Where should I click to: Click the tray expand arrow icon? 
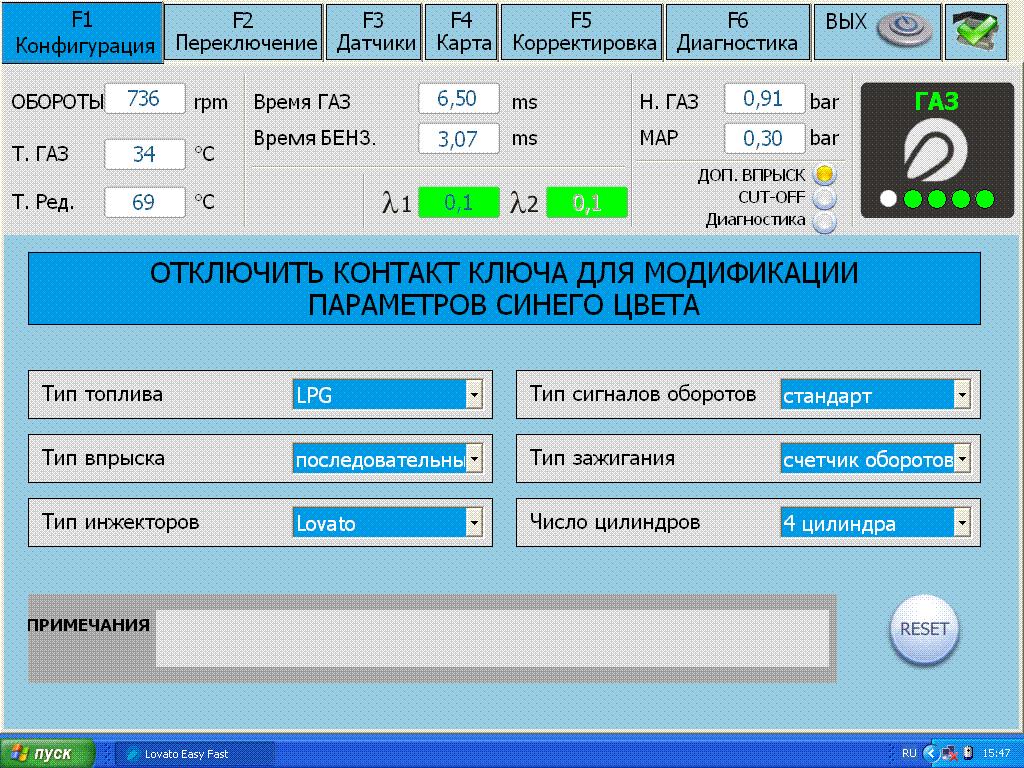(931, 754)
